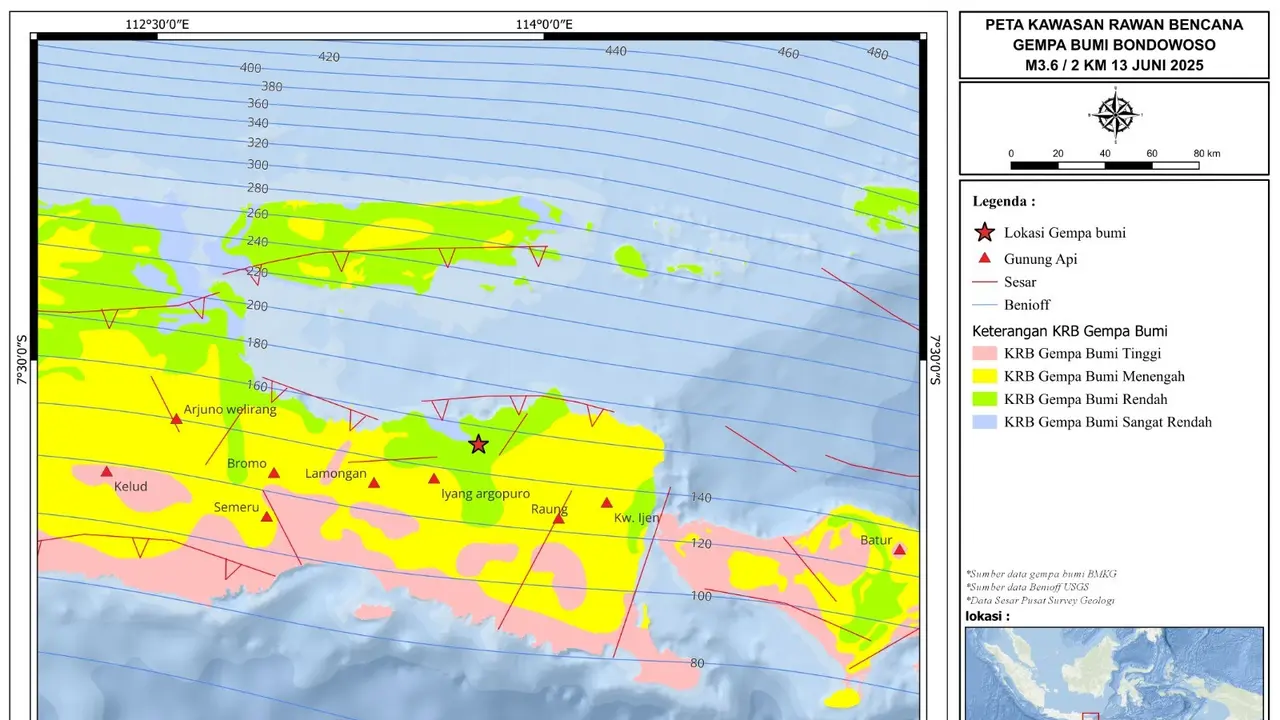
Task: Click the Batur volcano marker
Action: click(x=899, y=549)
